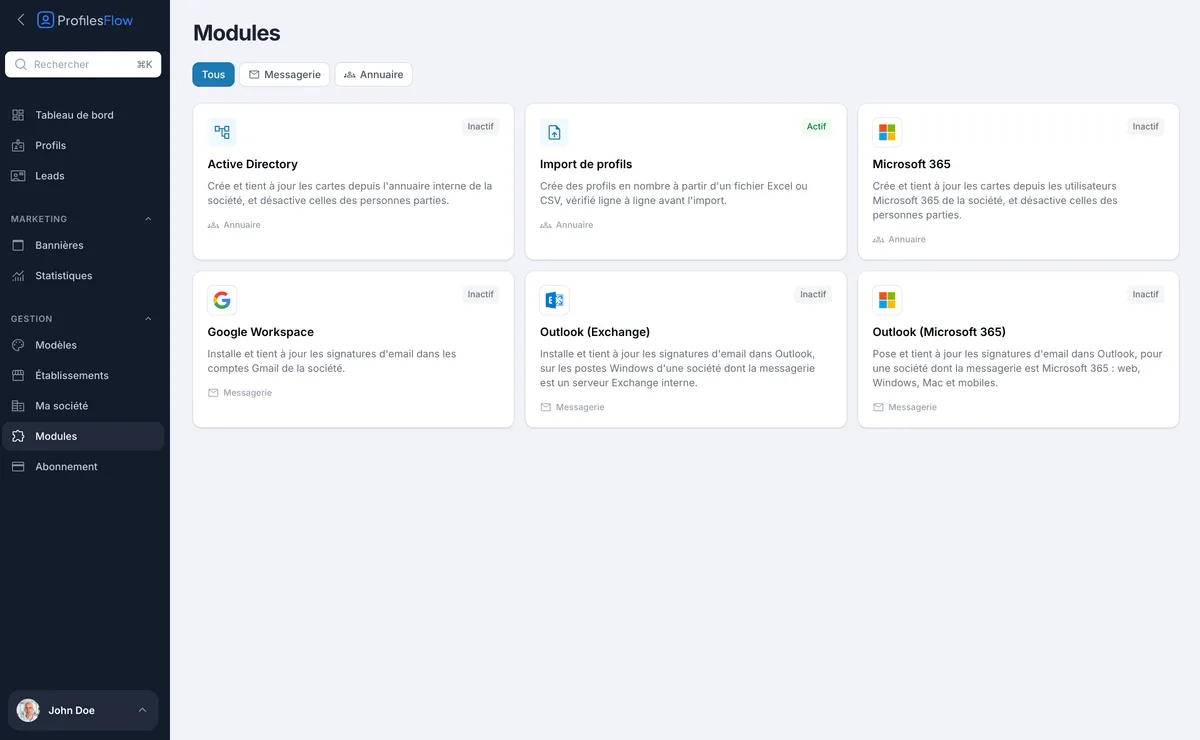Click the Import de profils file icon
Viewport: 1200px width, 740px height.
pyautogui.click(x=554, y=132)
